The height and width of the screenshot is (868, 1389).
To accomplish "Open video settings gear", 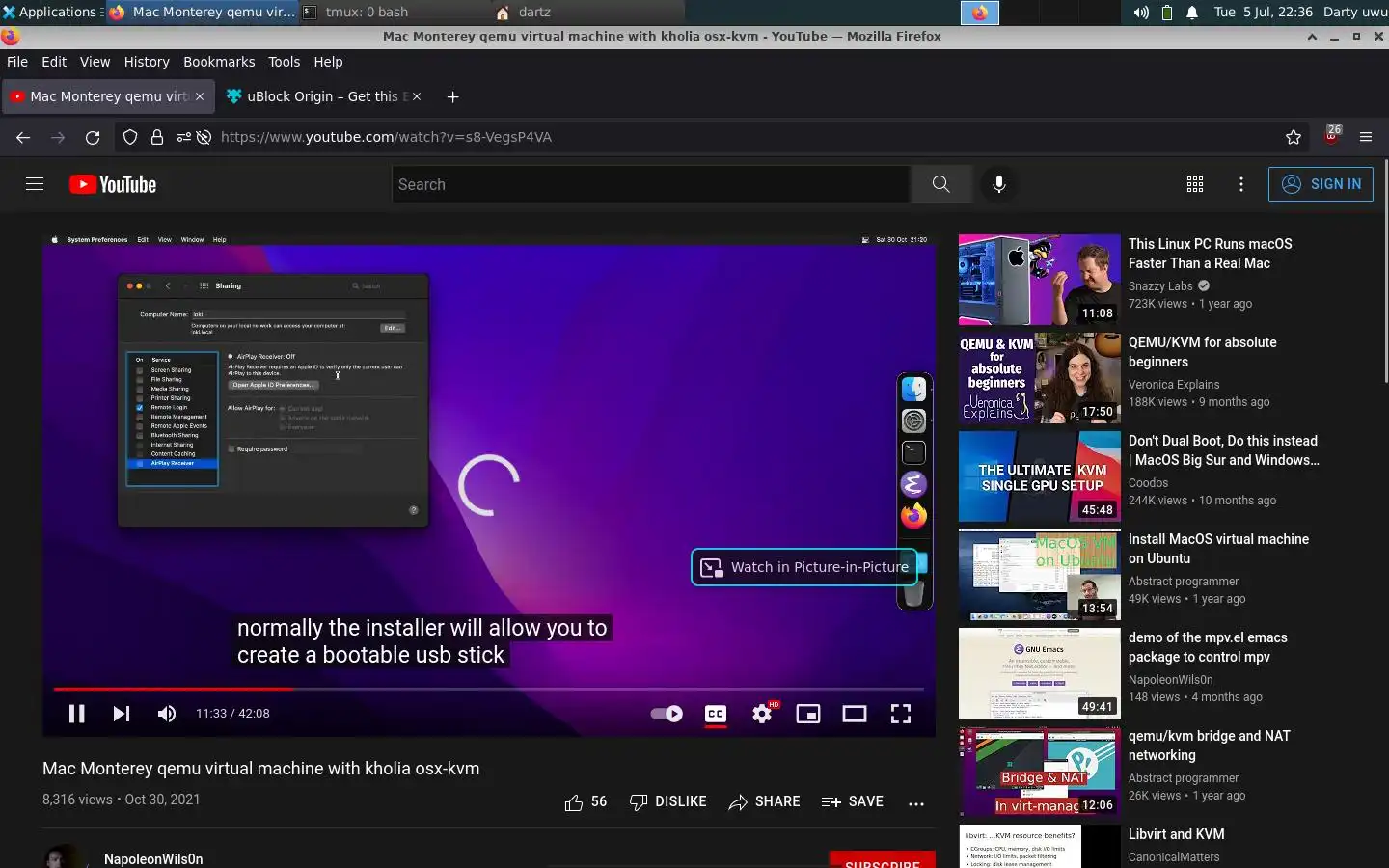I will [762, 714].
